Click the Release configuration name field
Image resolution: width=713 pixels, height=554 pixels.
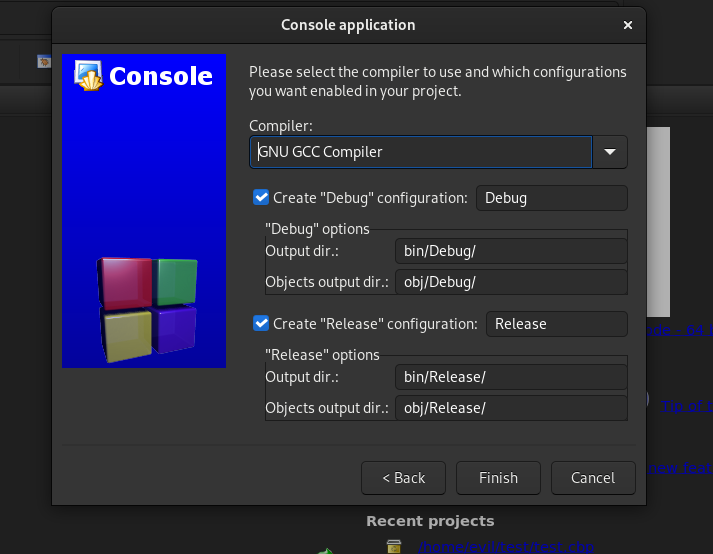(556, 324)
